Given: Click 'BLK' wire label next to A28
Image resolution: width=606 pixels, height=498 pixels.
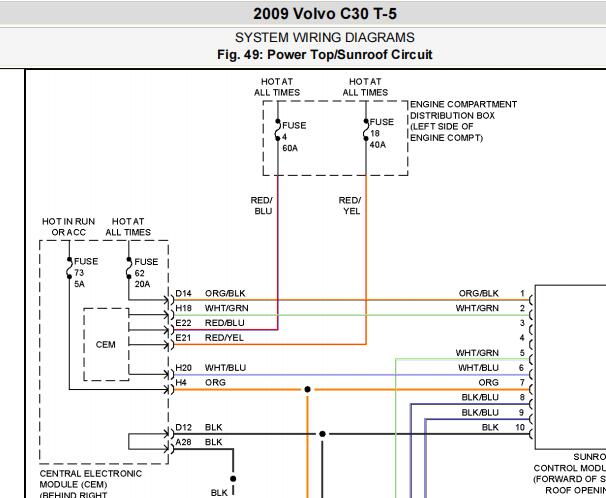Looking at the screenshot, I should click(x=213, y=442).
